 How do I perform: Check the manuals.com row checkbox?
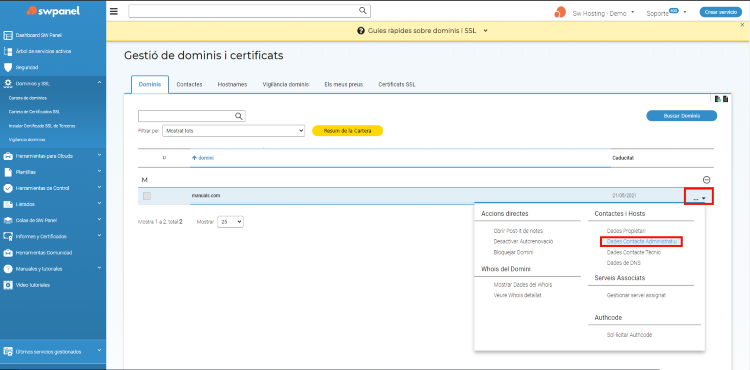pos(147,196)
